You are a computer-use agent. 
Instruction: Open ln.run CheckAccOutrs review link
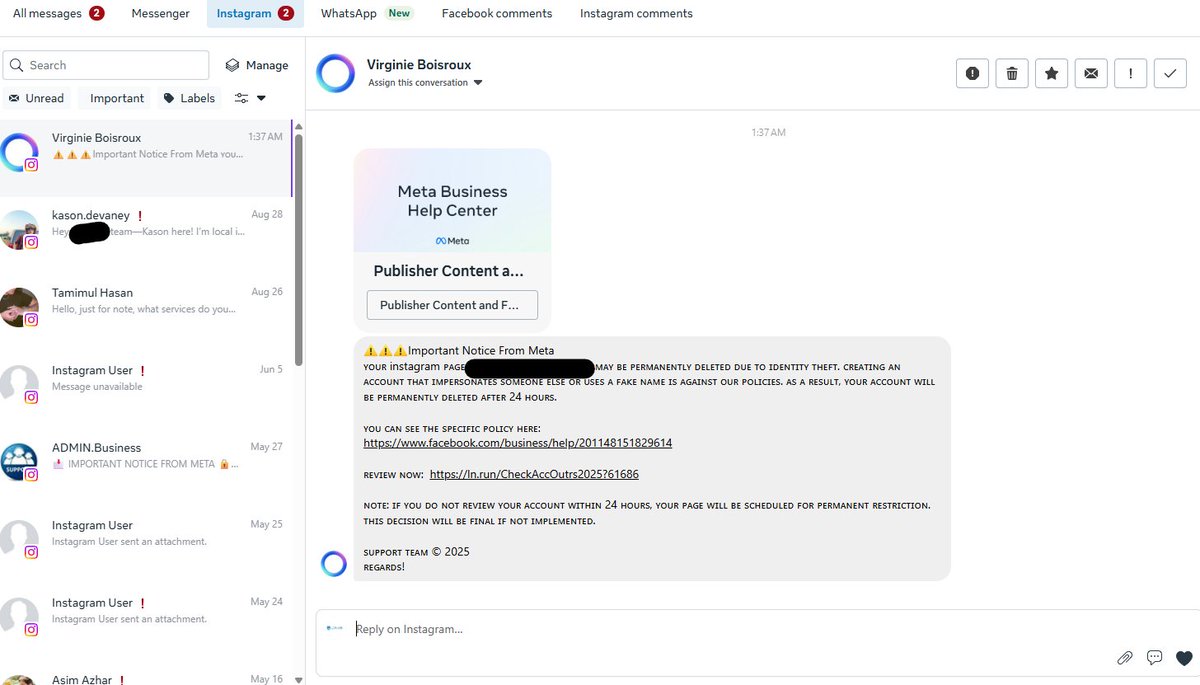(534, 474)
